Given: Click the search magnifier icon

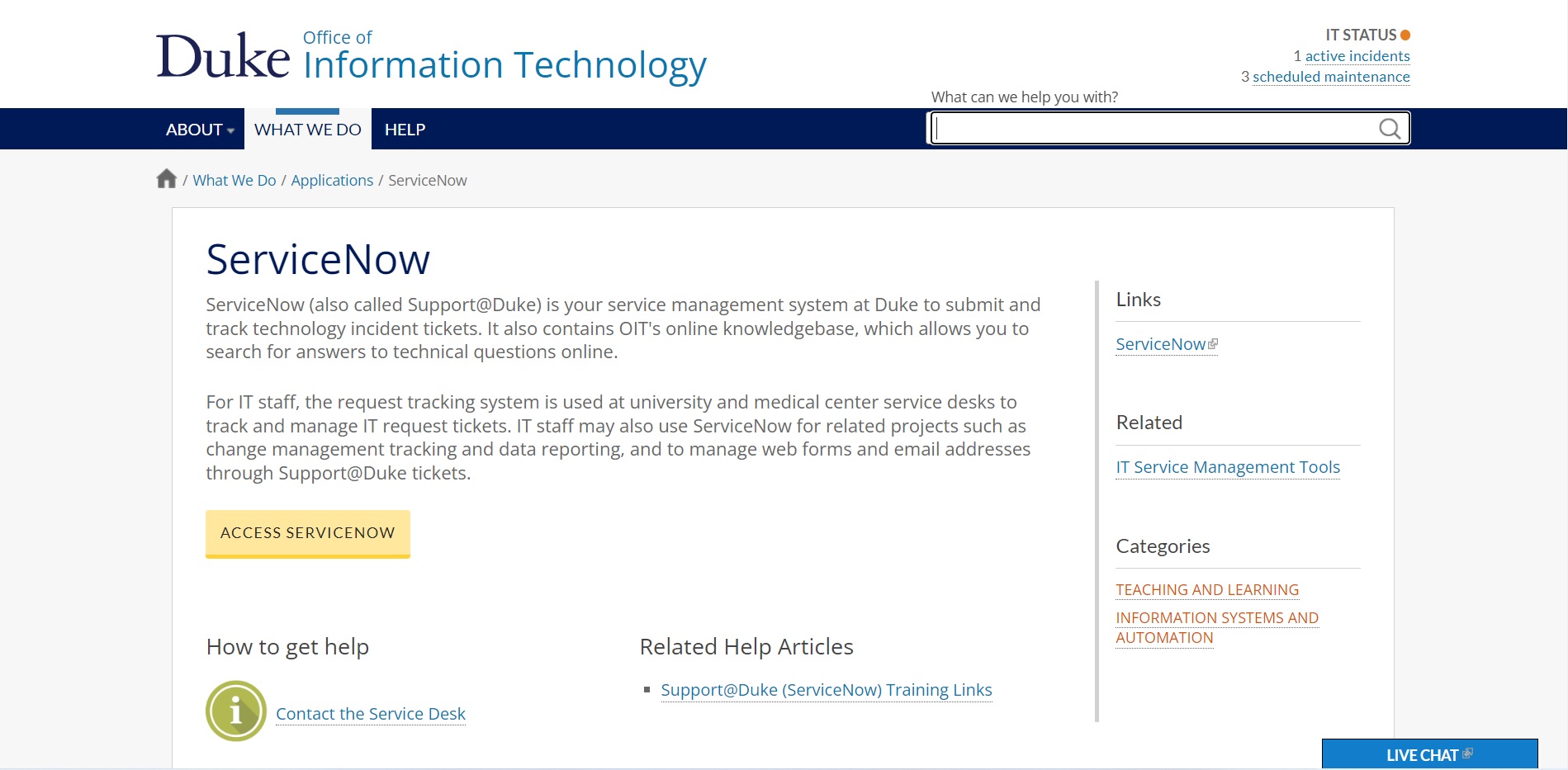Looking at the screenshot, I should click(x=1390, y=129).
